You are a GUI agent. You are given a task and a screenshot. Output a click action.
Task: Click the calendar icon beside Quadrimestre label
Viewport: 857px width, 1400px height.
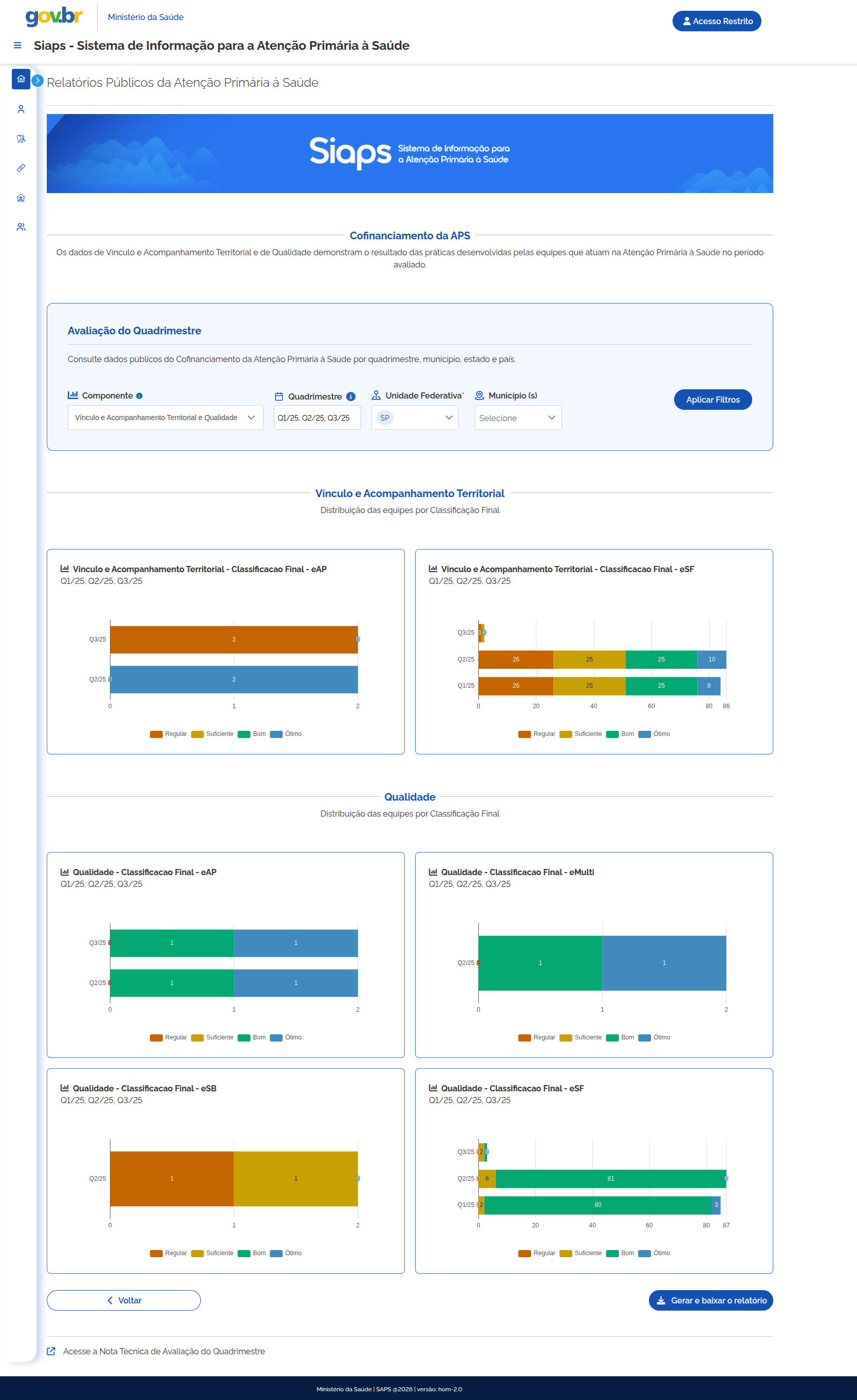[279, 396]
